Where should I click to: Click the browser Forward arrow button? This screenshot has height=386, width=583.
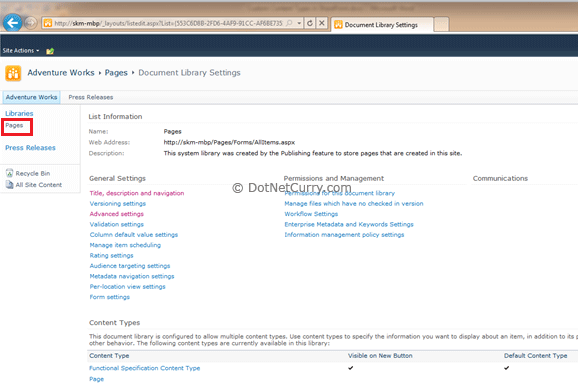coord(31,23)
